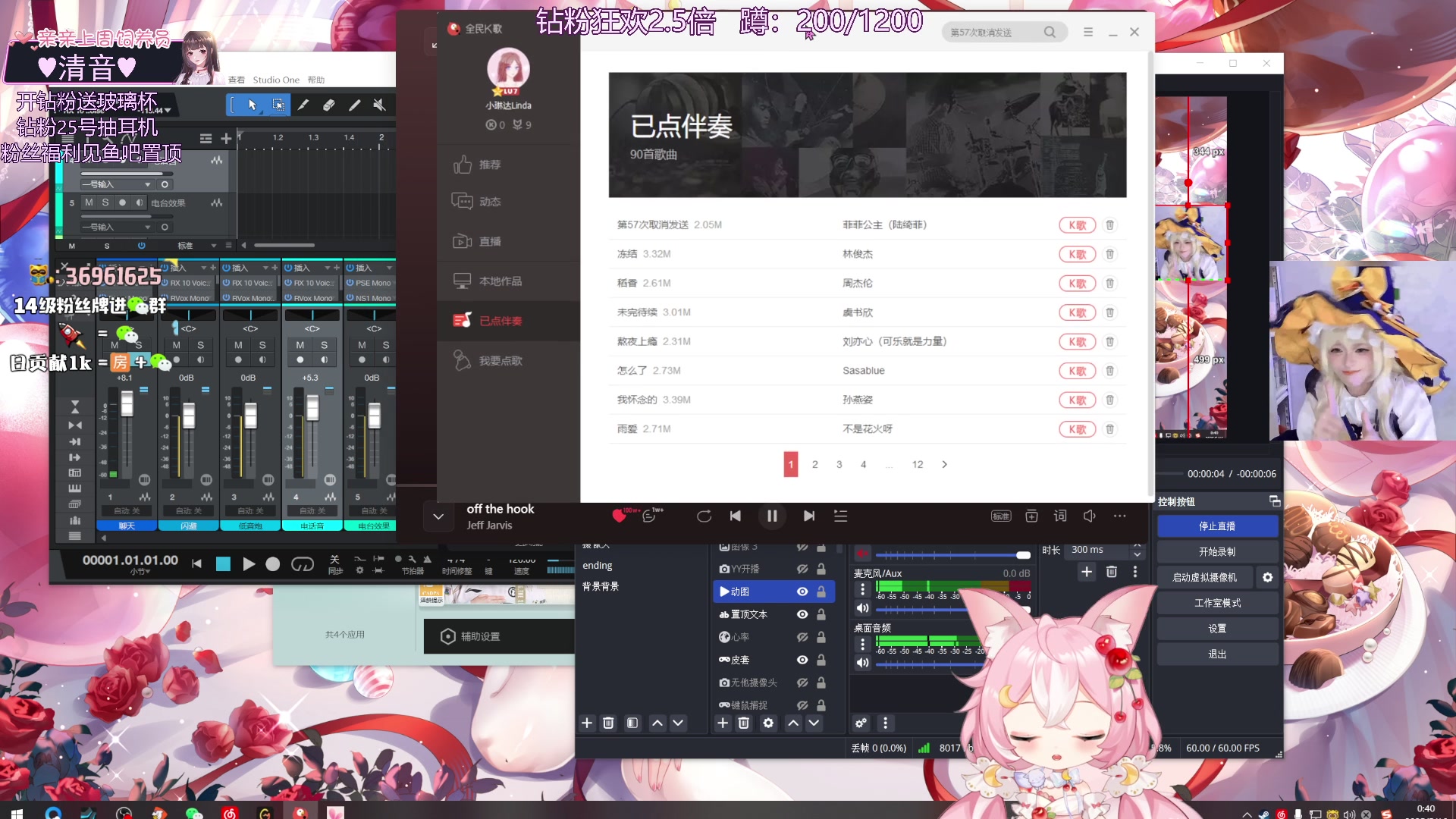Select the Paint pencil tool in Studio One
Image resolution: width=1456 pixels, height=819 pixels.
tap(354, 105)
